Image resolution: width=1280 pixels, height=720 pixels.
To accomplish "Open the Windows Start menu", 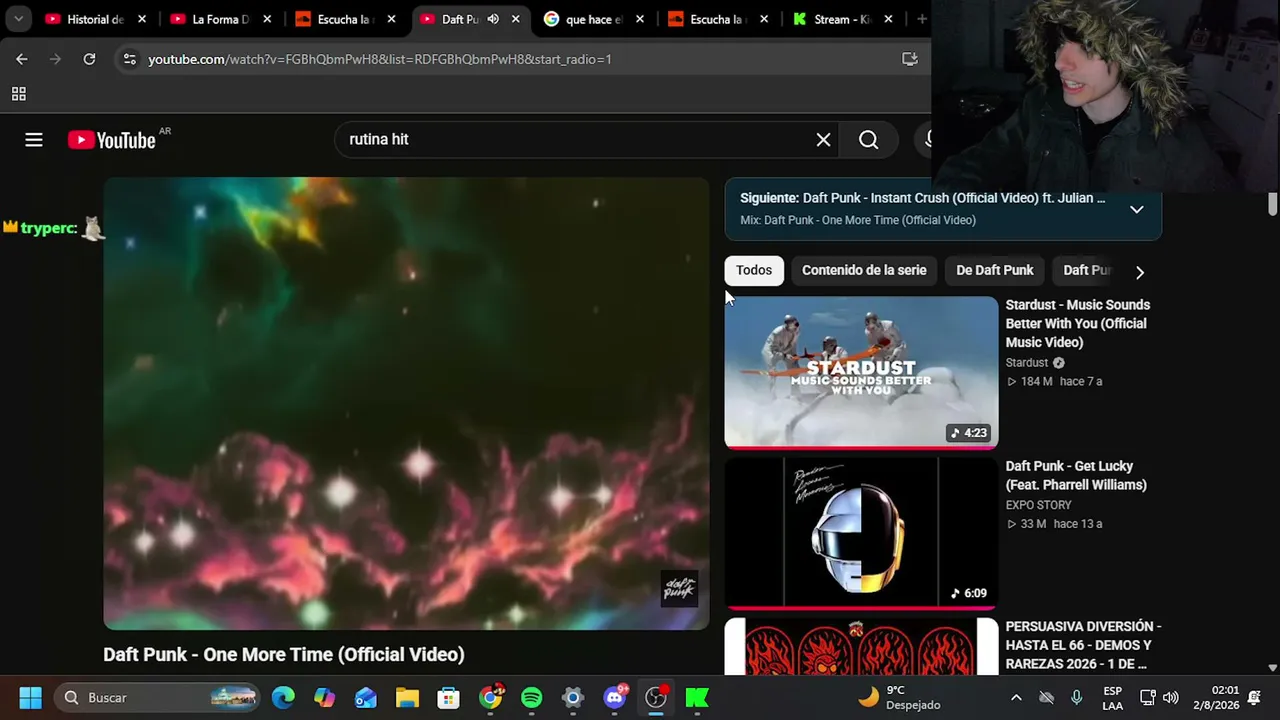I will (30, 697).
